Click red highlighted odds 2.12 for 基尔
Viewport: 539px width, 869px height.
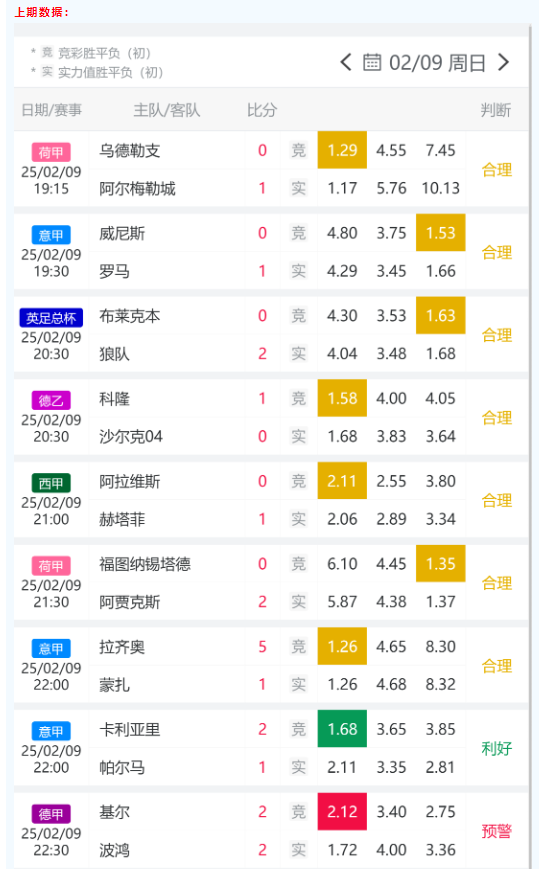(342, 811)
